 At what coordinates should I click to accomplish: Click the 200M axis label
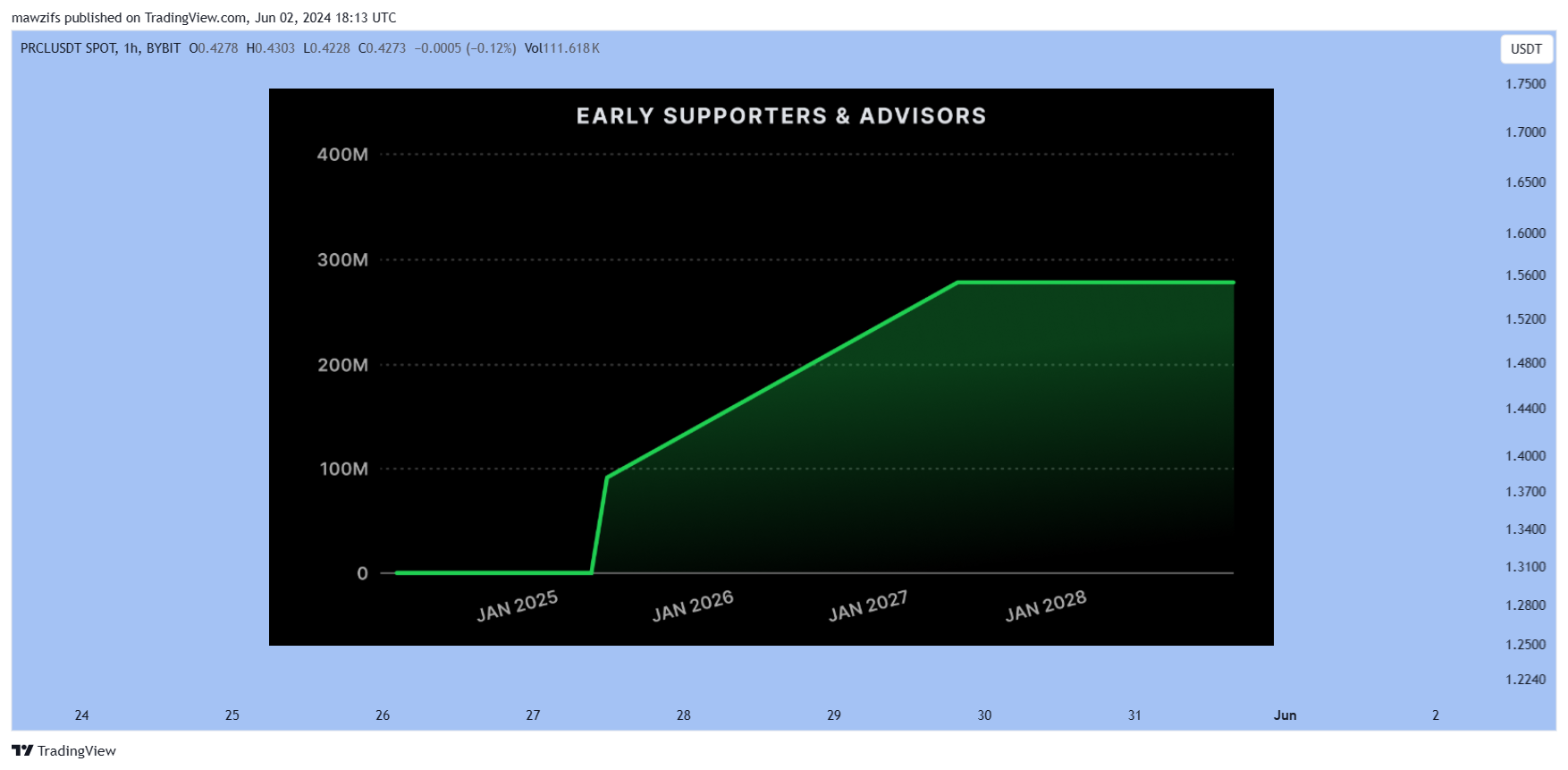[342, 365]
